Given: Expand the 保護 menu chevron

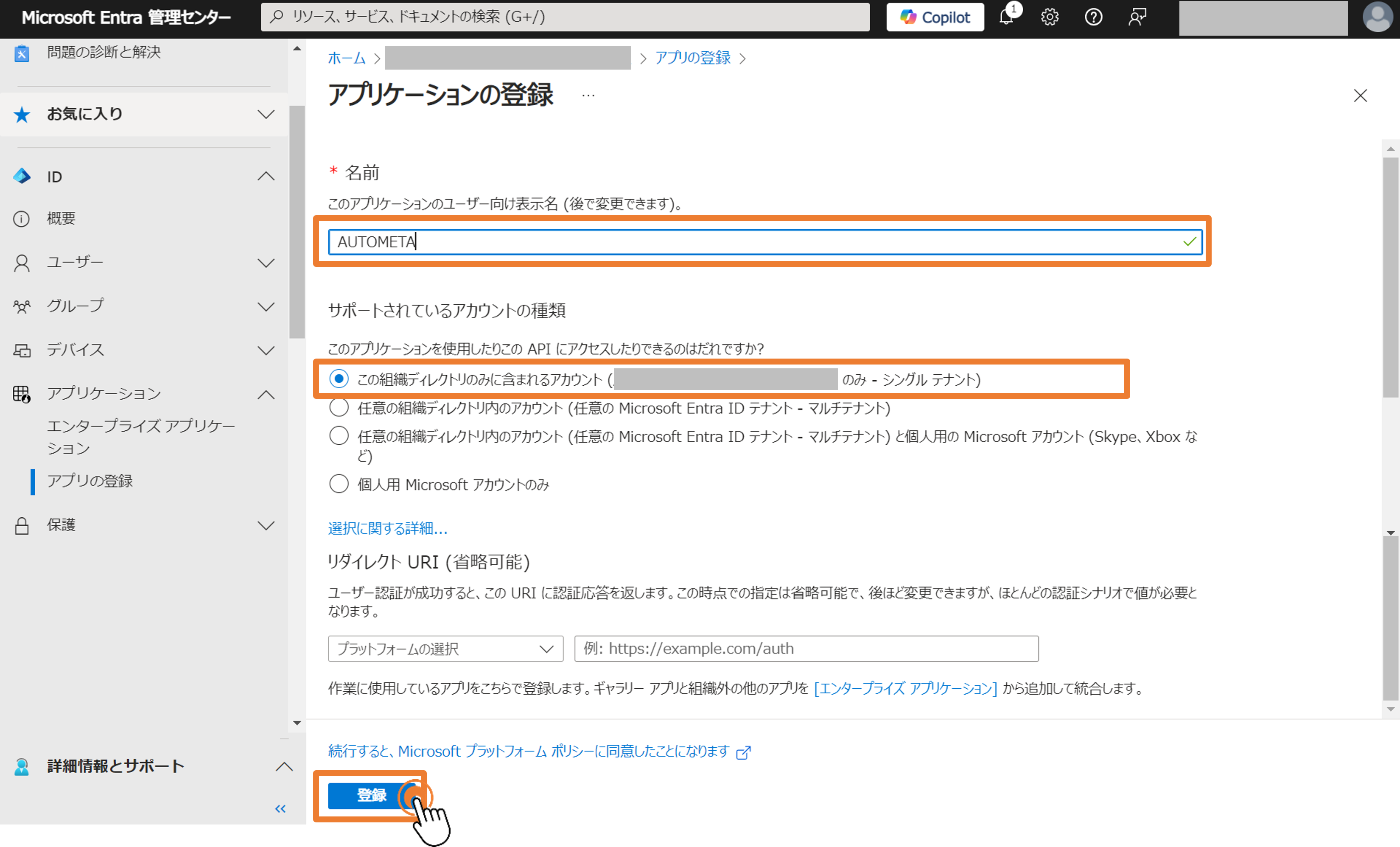Looking at the screenshot, I should (266, 526).
